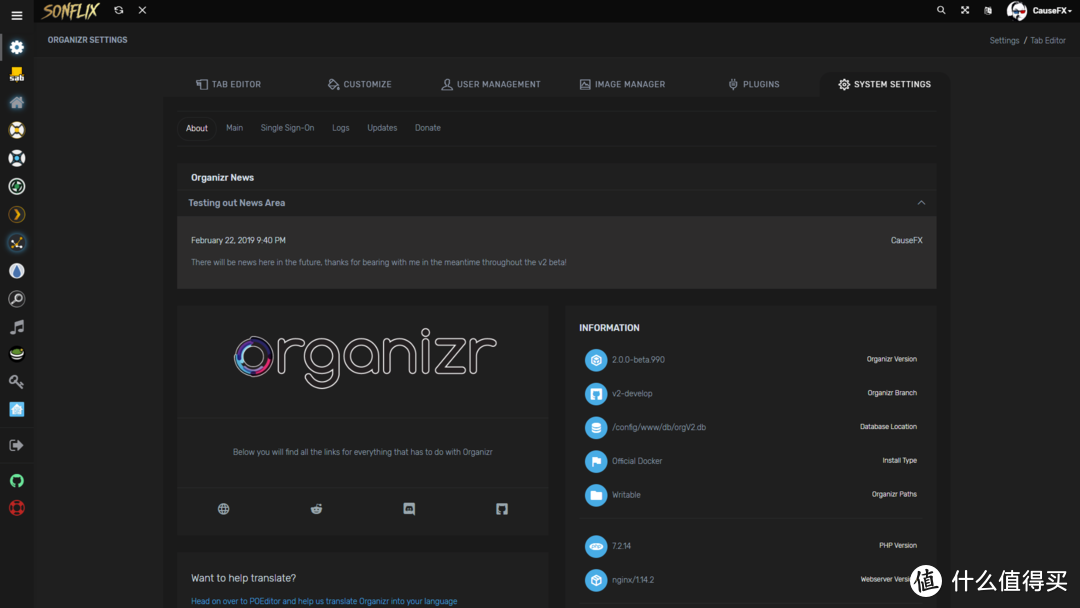Click the Settings breadcrumb link
The width and height of the screenshot is (1080, 608).
(x=1004, y=41)
